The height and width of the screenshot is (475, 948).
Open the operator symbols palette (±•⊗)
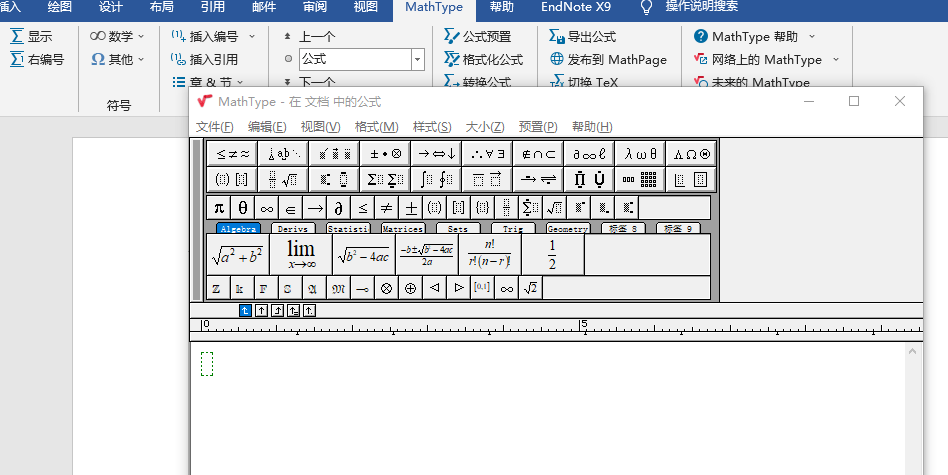(385, 153)
